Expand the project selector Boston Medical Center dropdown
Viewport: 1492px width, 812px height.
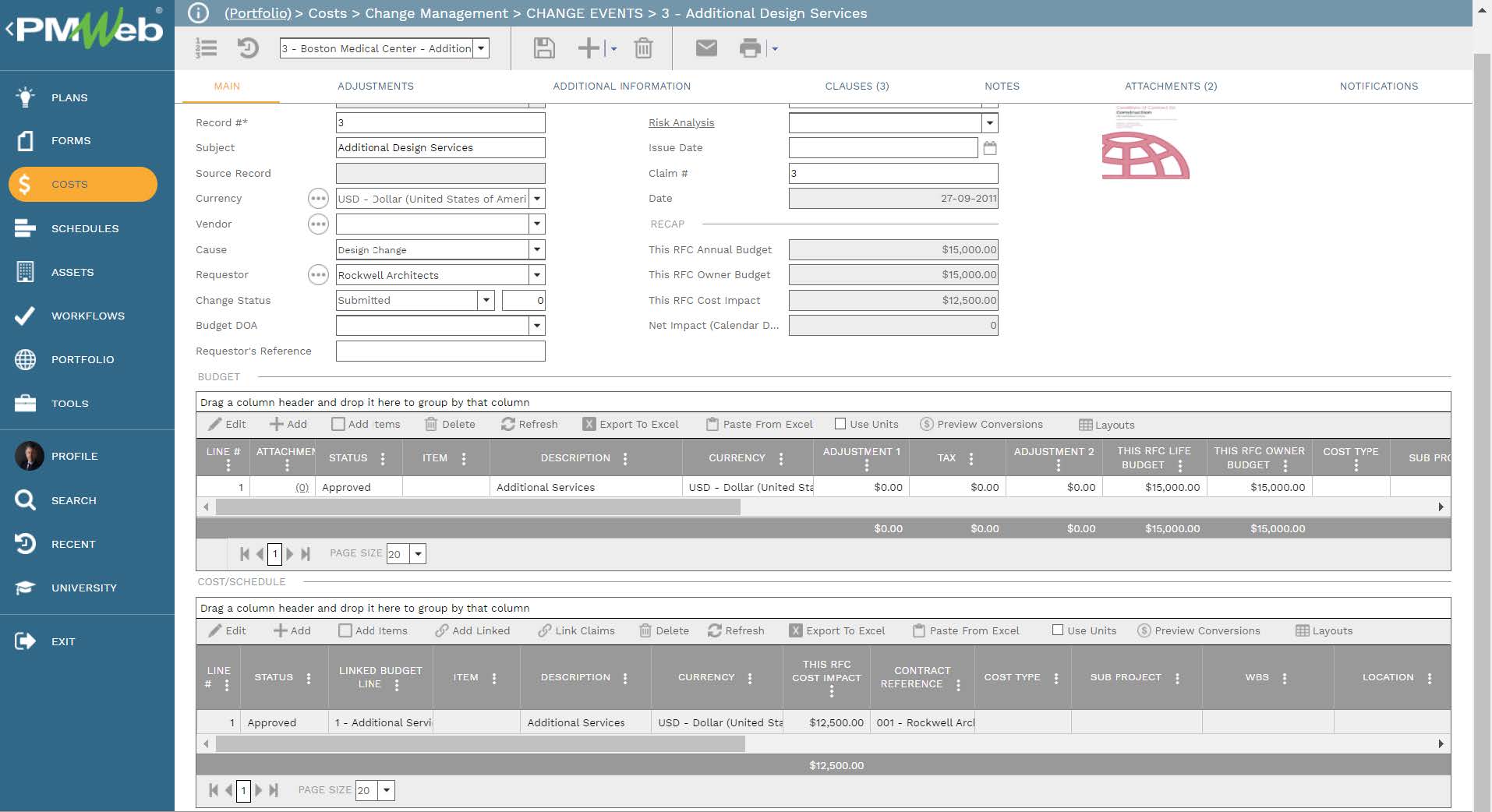pyautogui.click(x=481, y=48)
